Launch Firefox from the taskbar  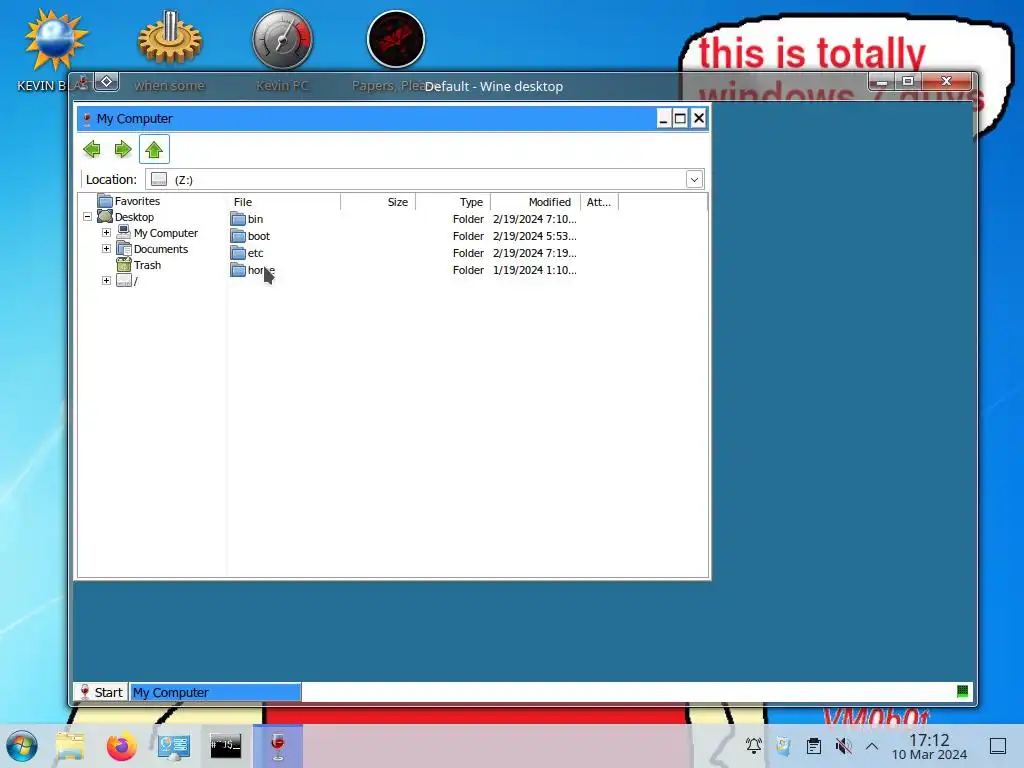tap(121, 746)
